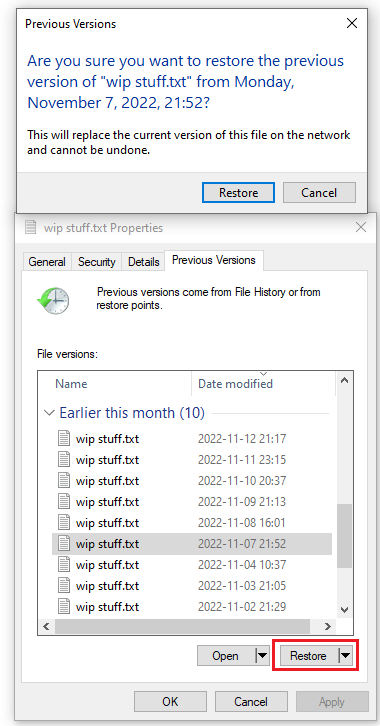Open the Restore button dropdown arrow

[x=345, y=656]
